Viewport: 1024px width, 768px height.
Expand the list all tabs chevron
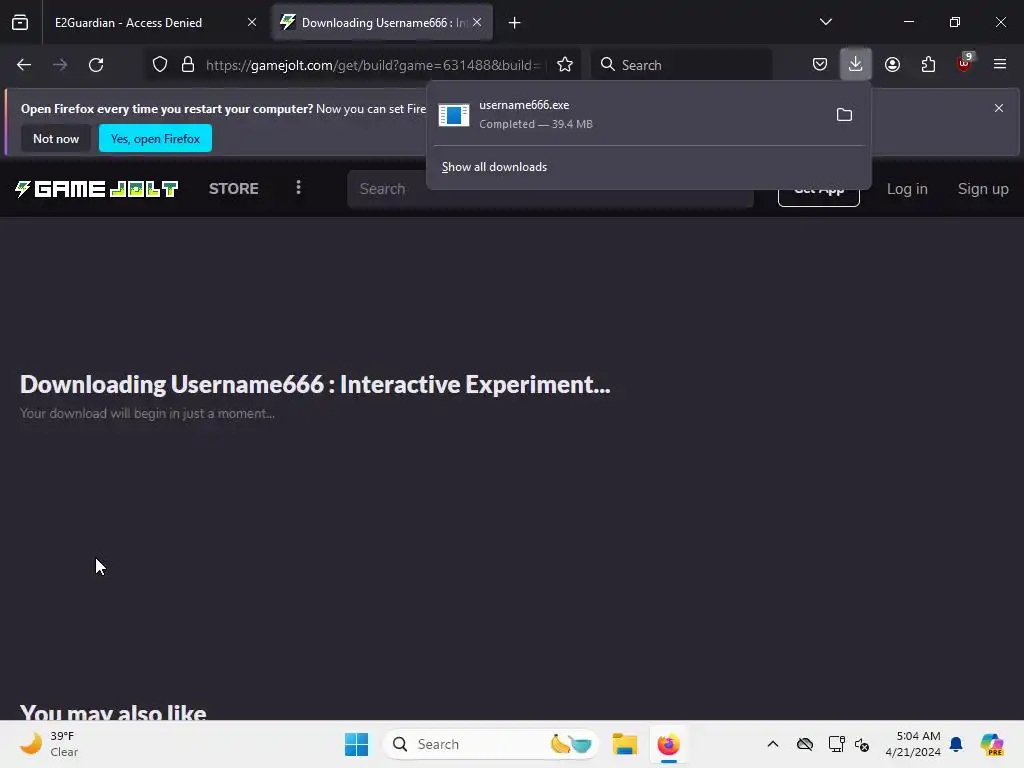[x=826, y=22]
